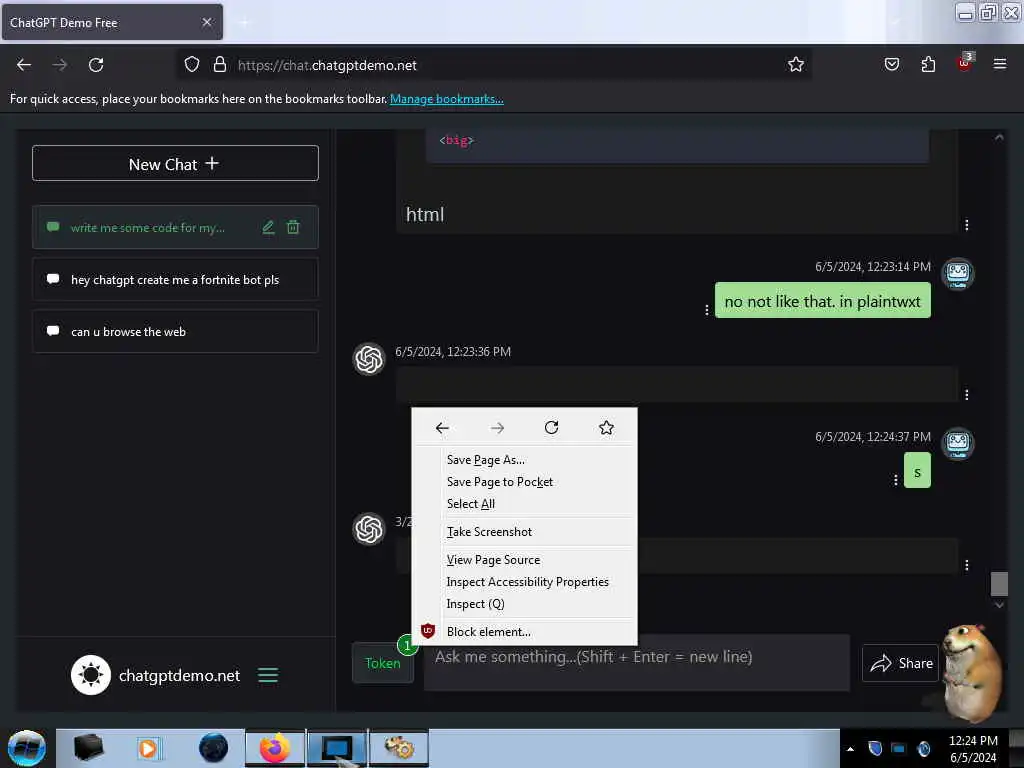Click the site padlock security icon
This screenshot has height=768, width=1024.
(220, 65)
